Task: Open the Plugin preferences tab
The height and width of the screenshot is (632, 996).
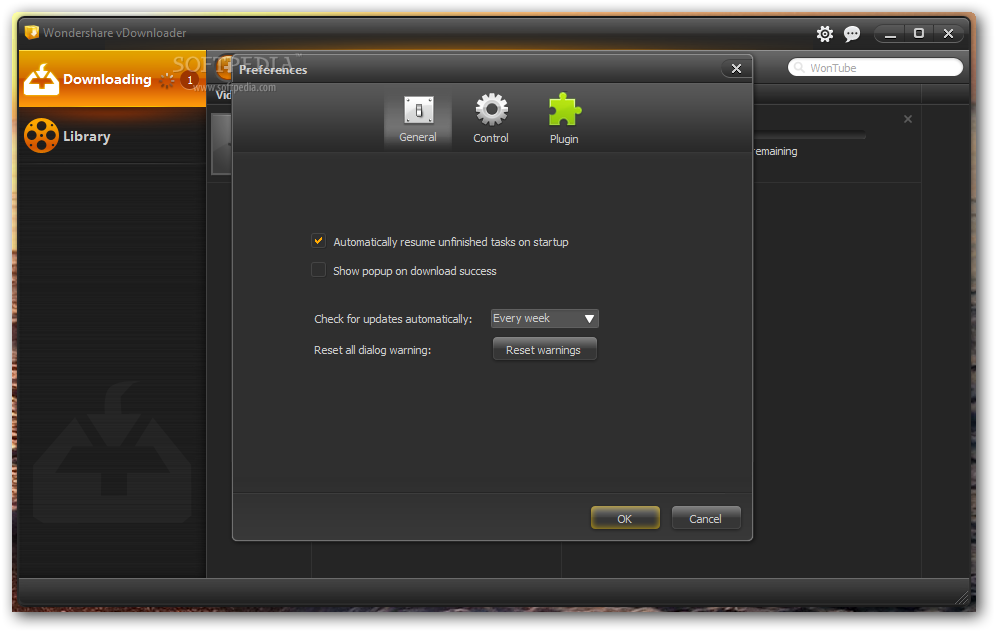Action: pos(564,119)
